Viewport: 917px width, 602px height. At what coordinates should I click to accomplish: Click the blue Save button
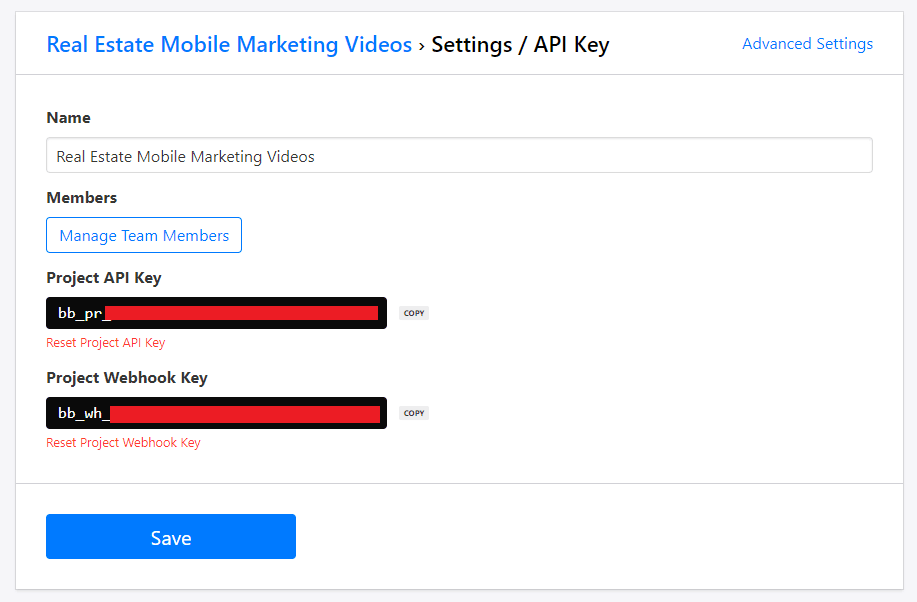170,536
